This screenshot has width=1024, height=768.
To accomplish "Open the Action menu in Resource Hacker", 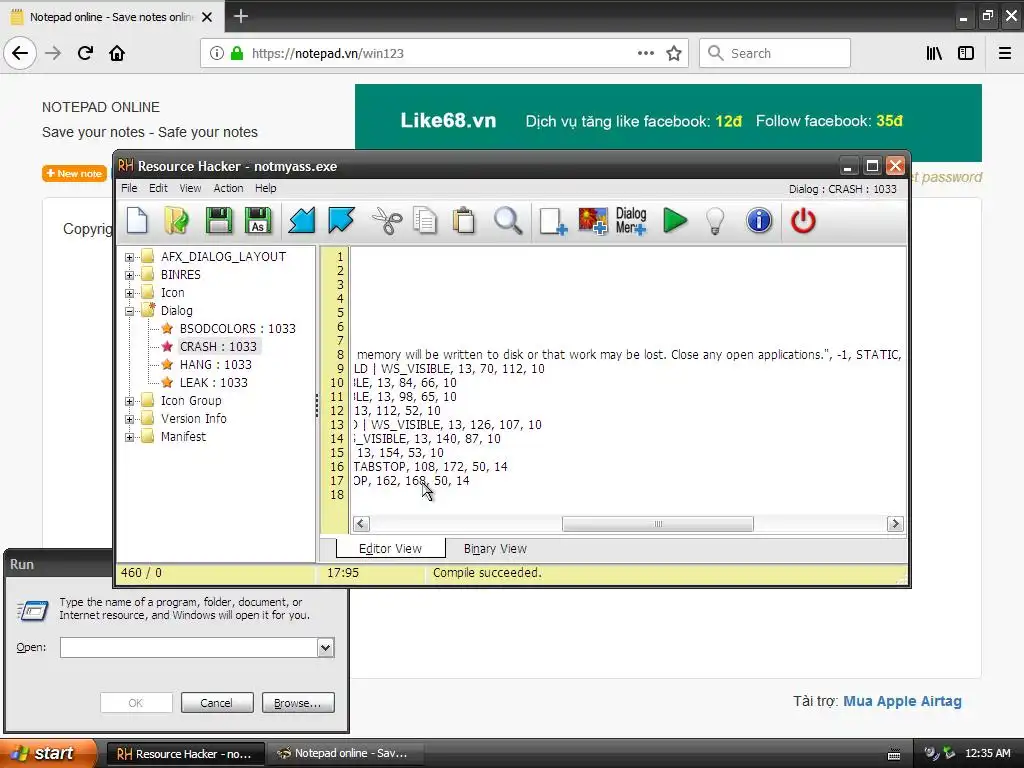I will pos(228,188).
